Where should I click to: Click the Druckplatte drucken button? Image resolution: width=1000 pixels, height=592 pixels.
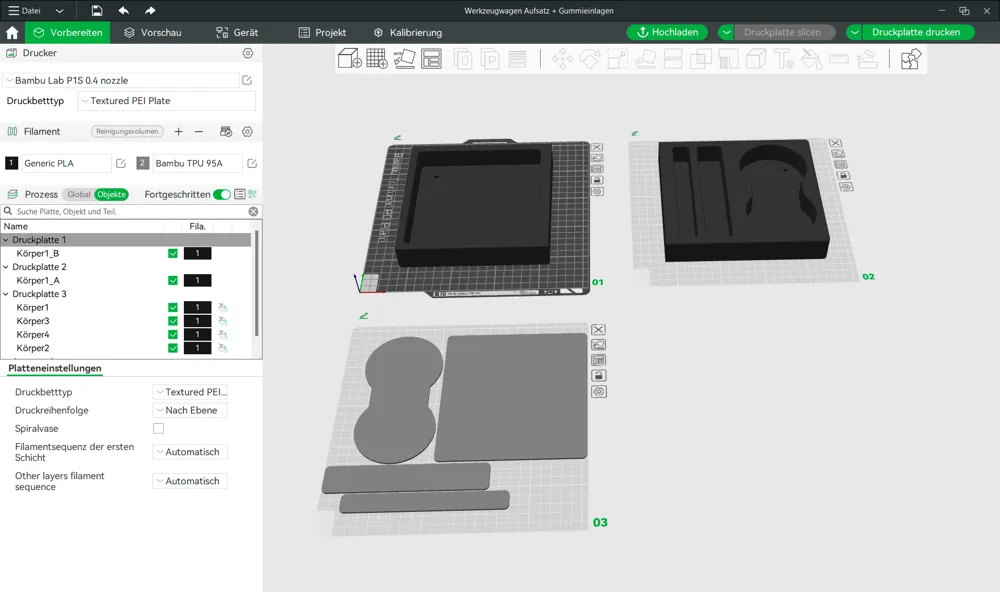click(916, 33)
